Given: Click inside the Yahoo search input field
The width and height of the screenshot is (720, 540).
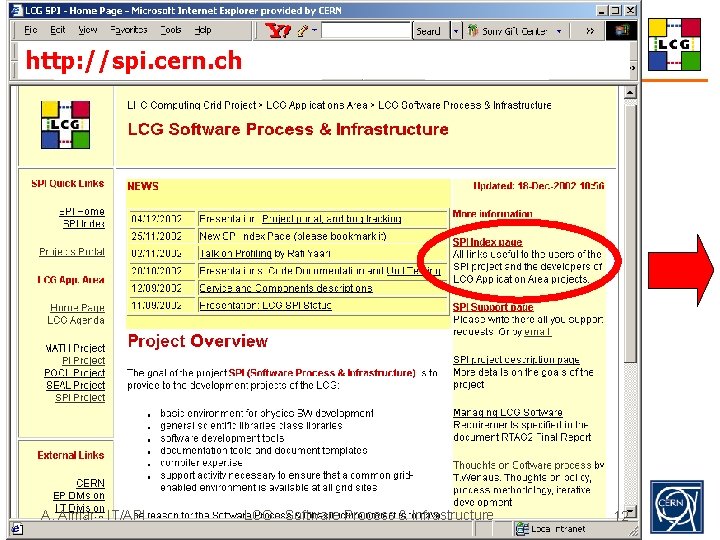Looking at the screenshot, I should pyautogui.click(x=366, y=31).
